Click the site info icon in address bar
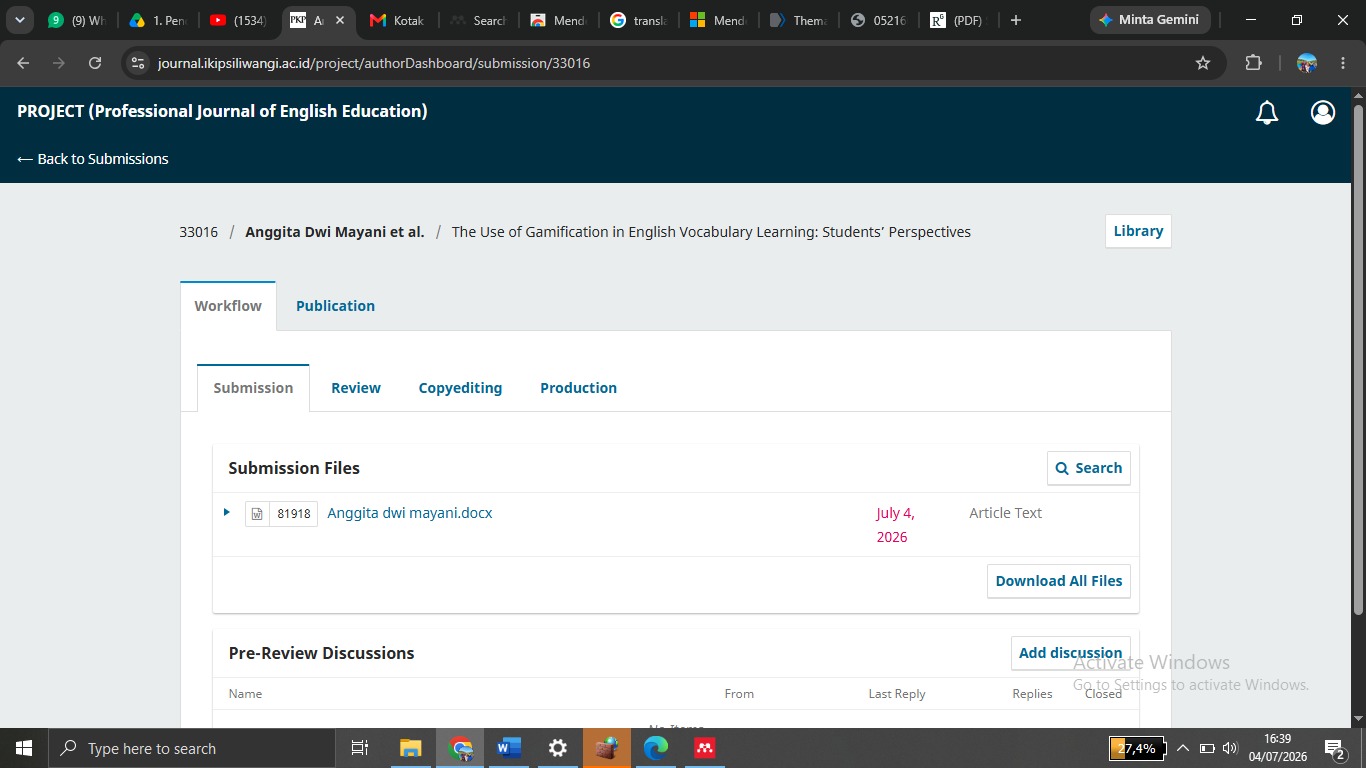The width and height of the screenshot is (1366, 768). 139,63
